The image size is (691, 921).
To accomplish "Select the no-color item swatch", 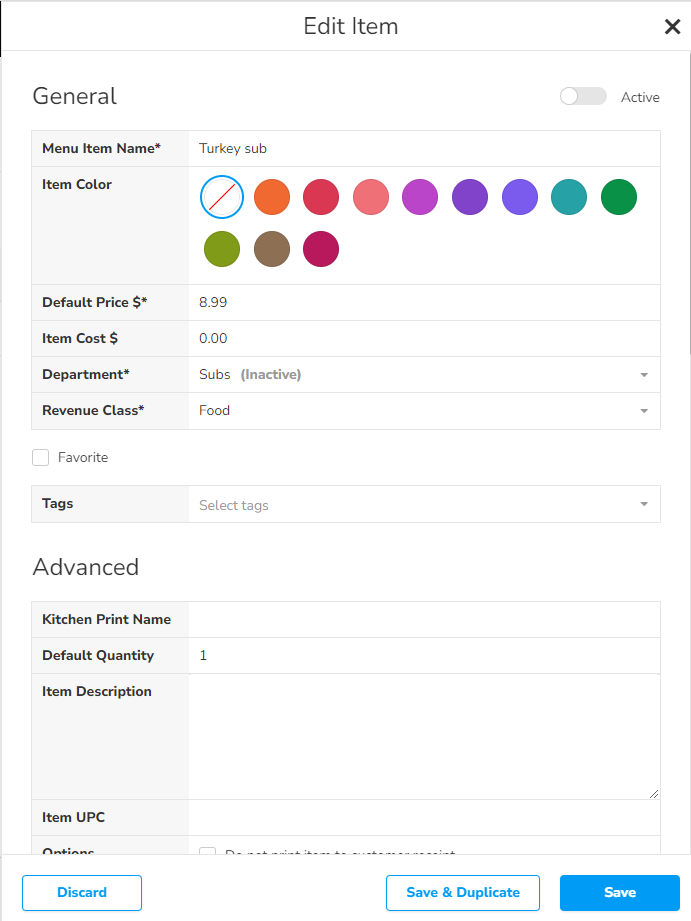I will 222,197.
